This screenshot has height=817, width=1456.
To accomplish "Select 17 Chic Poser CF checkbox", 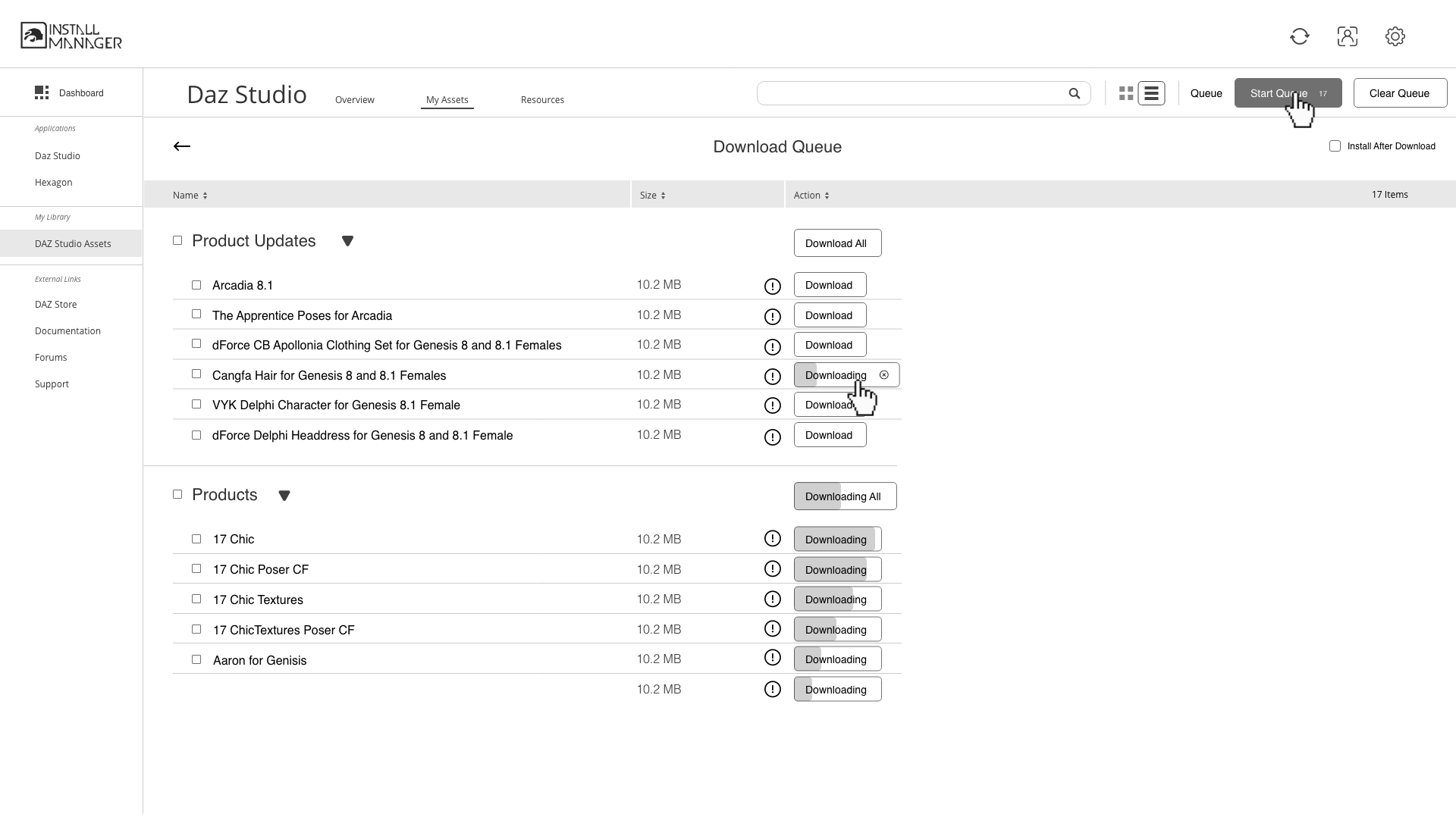I will (x=196, y=568).
